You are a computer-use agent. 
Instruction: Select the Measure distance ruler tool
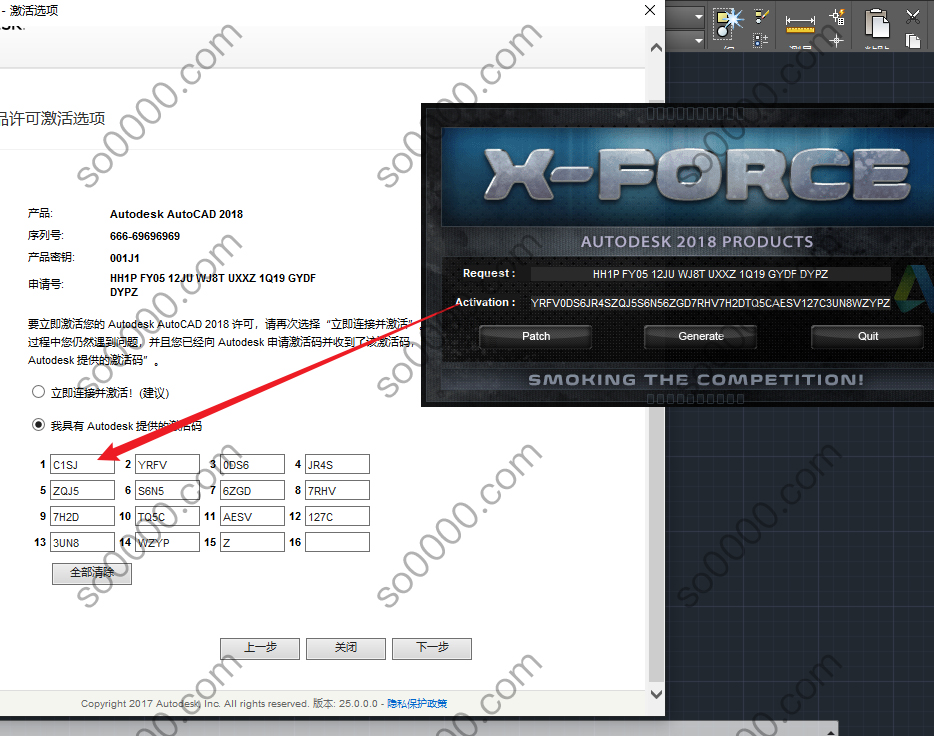tap(800, 24)
